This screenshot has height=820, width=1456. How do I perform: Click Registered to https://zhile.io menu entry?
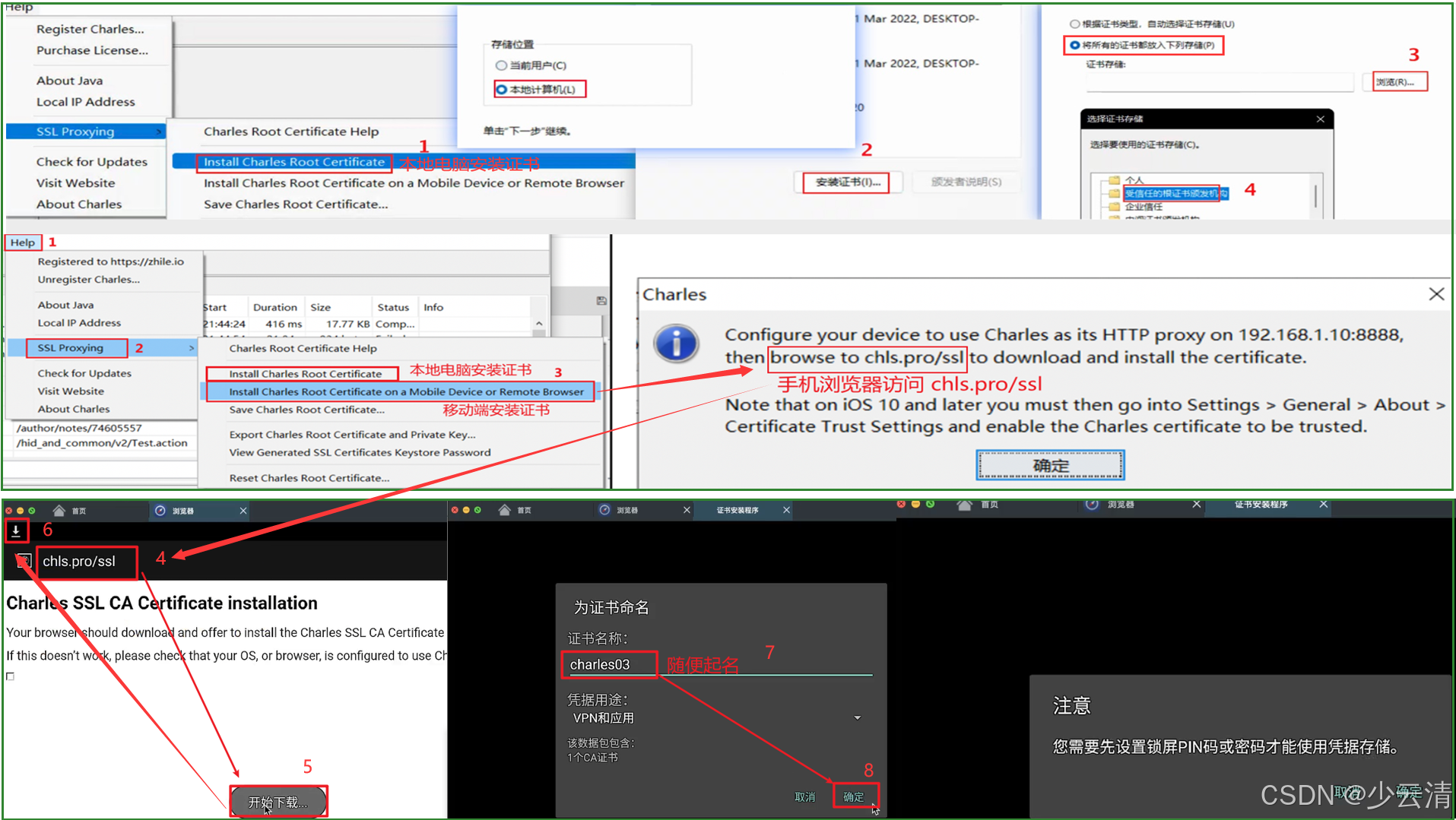click(111, 261)
